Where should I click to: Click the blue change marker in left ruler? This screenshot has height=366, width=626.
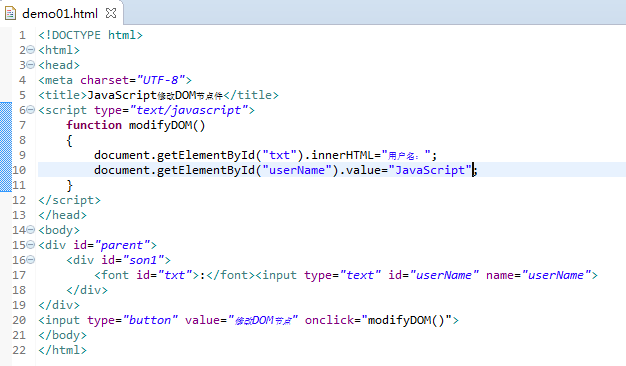click(x=6, y=147)
